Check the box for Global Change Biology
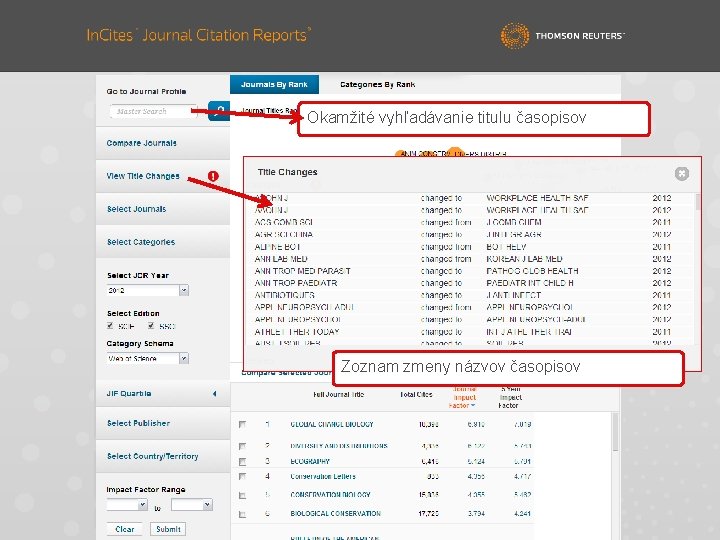This screenshot has height=540, width=720. [242, 425]
